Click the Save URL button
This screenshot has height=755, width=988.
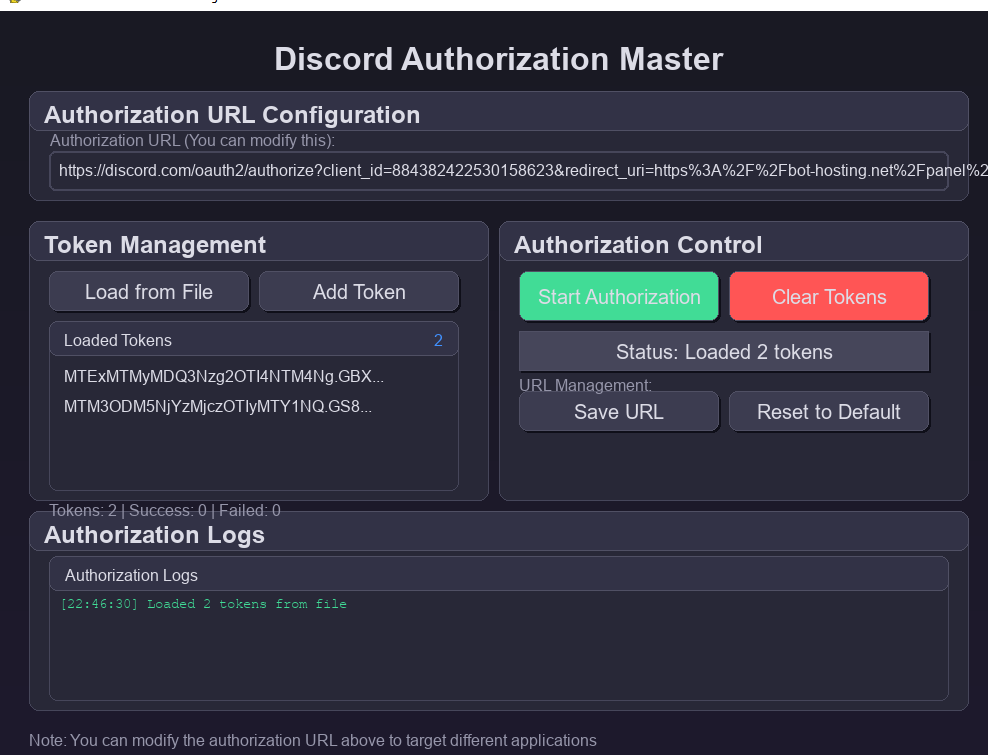point(619,412)
